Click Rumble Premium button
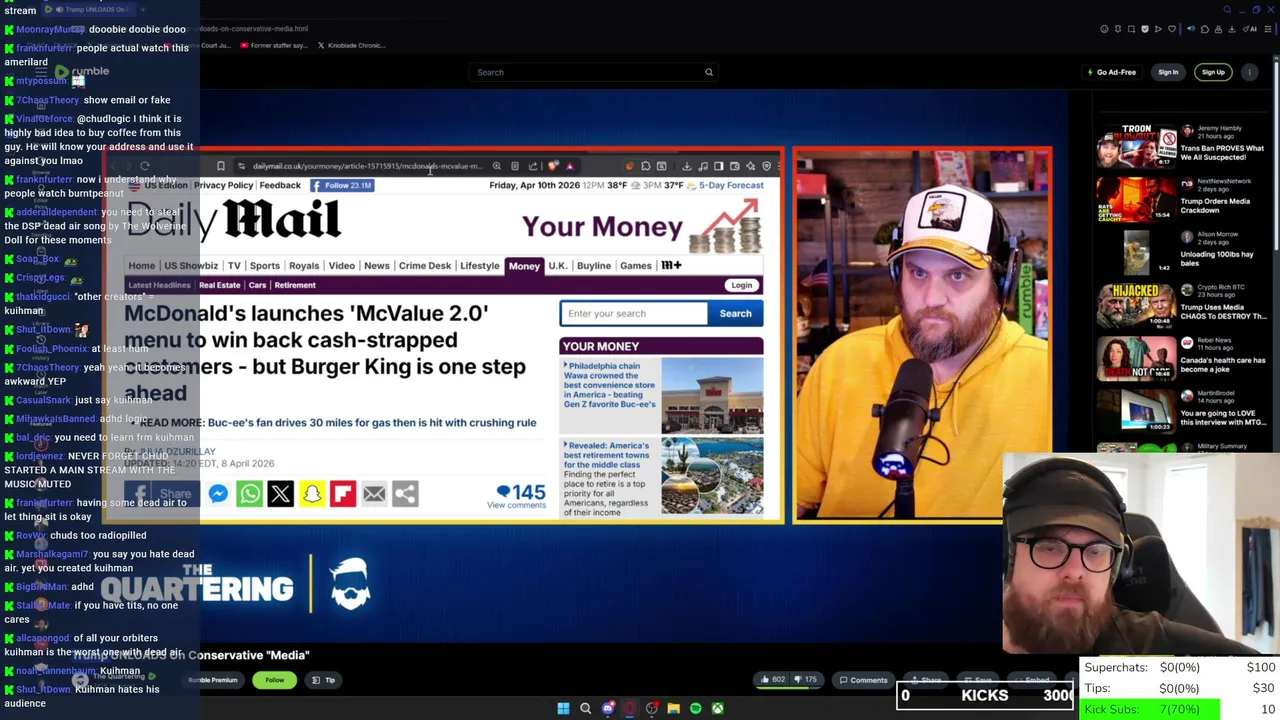The image size is (1280, 720). (x=213, y=680)
